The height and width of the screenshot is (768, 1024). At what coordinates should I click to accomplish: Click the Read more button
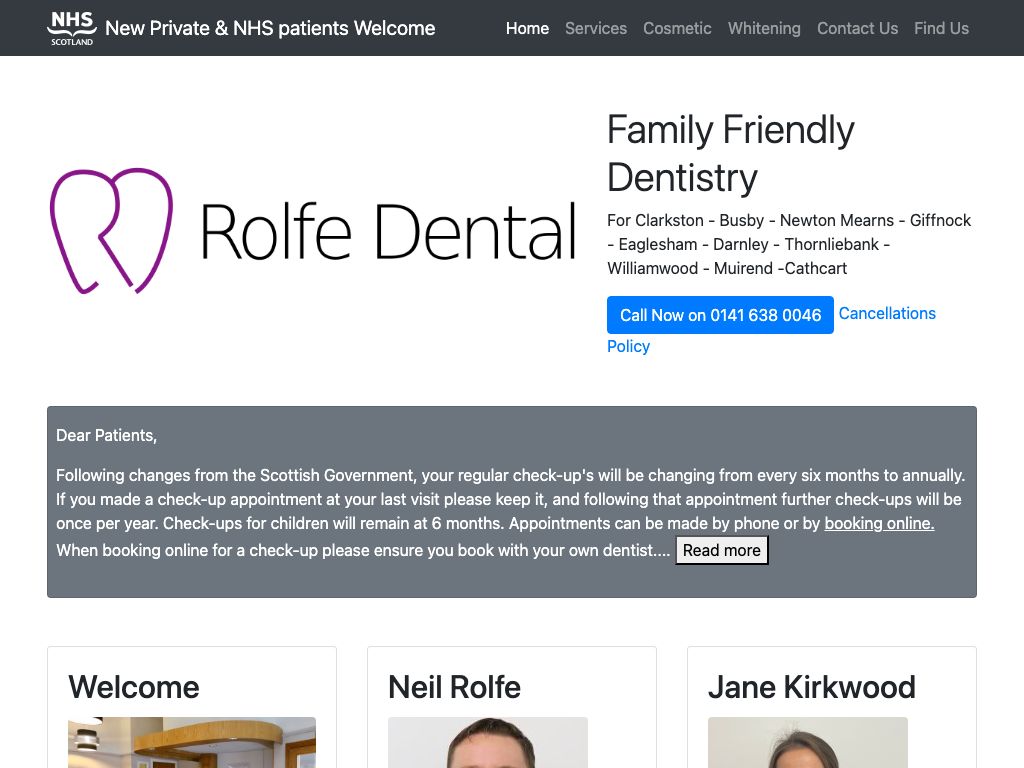click(x=722, y=550)
